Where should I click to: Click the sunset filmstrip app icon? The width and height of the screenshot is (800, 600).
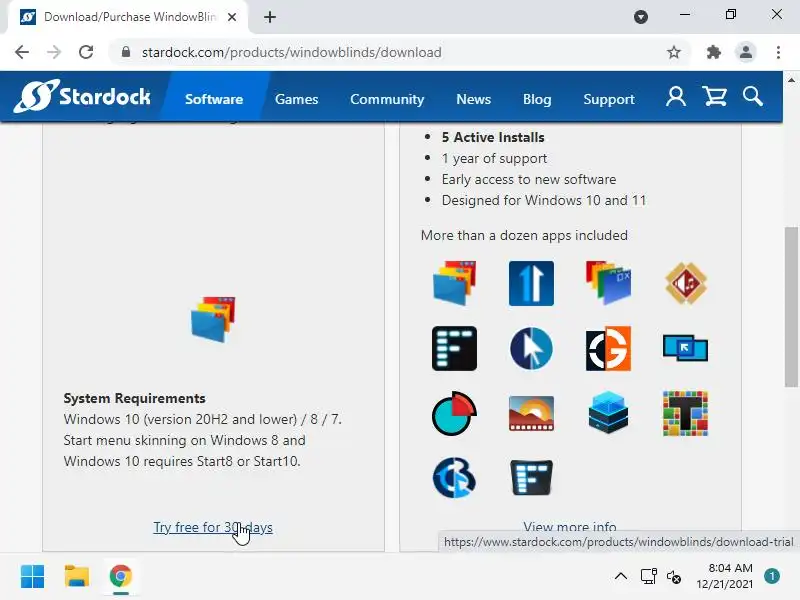tap(531, 413)
